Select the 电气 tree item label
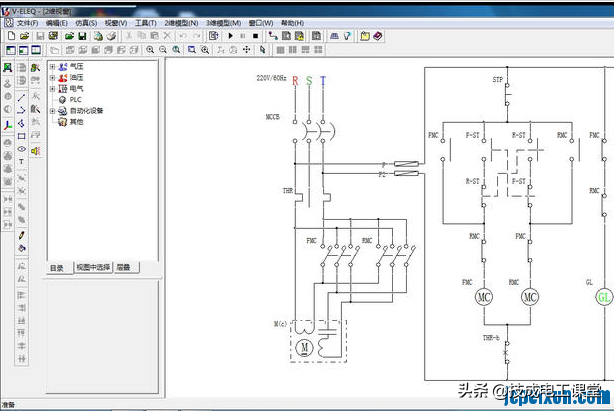Viewport: 614px width, 411px height. tap(76, 88)
